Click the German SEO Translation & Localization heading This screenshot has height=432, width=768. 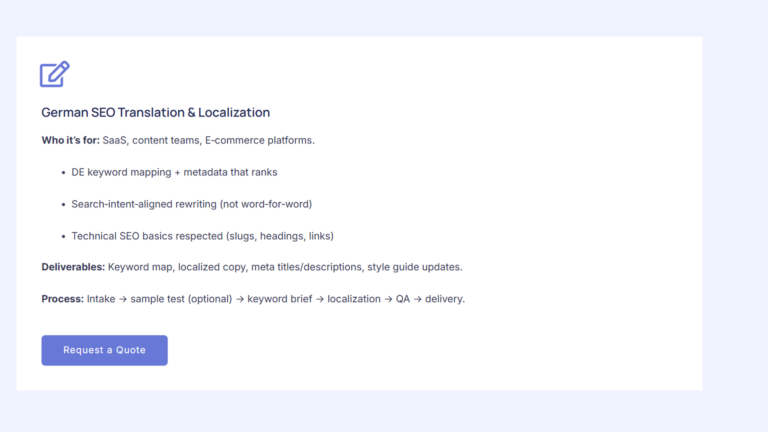coord(155,113)
